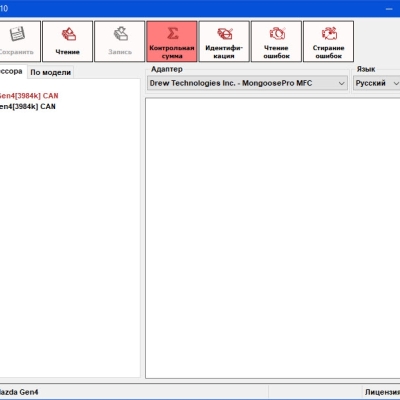Click the Чтение (Read) toolbar button
Viewport: 400px width, 400px height.
coord(67,41)
